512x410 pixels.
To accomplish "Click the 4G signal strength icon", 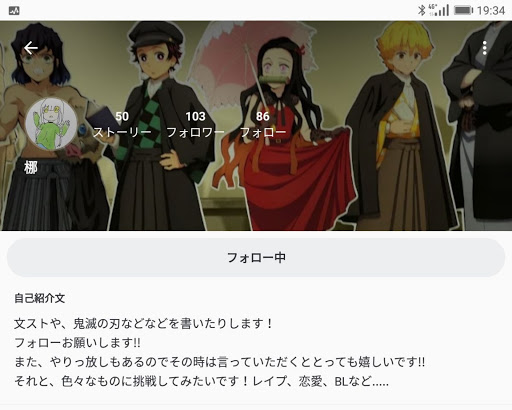I will (x=439, y=10).
